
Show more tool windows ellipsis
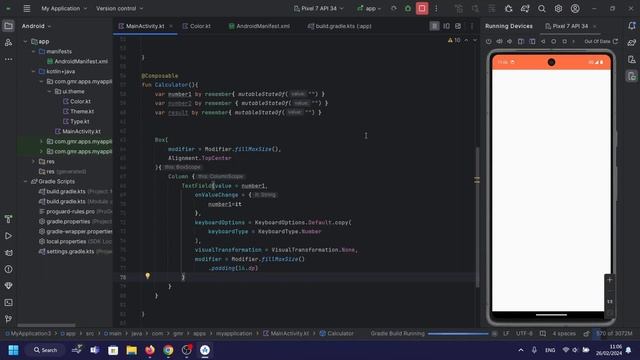click(x=8, y=59)
